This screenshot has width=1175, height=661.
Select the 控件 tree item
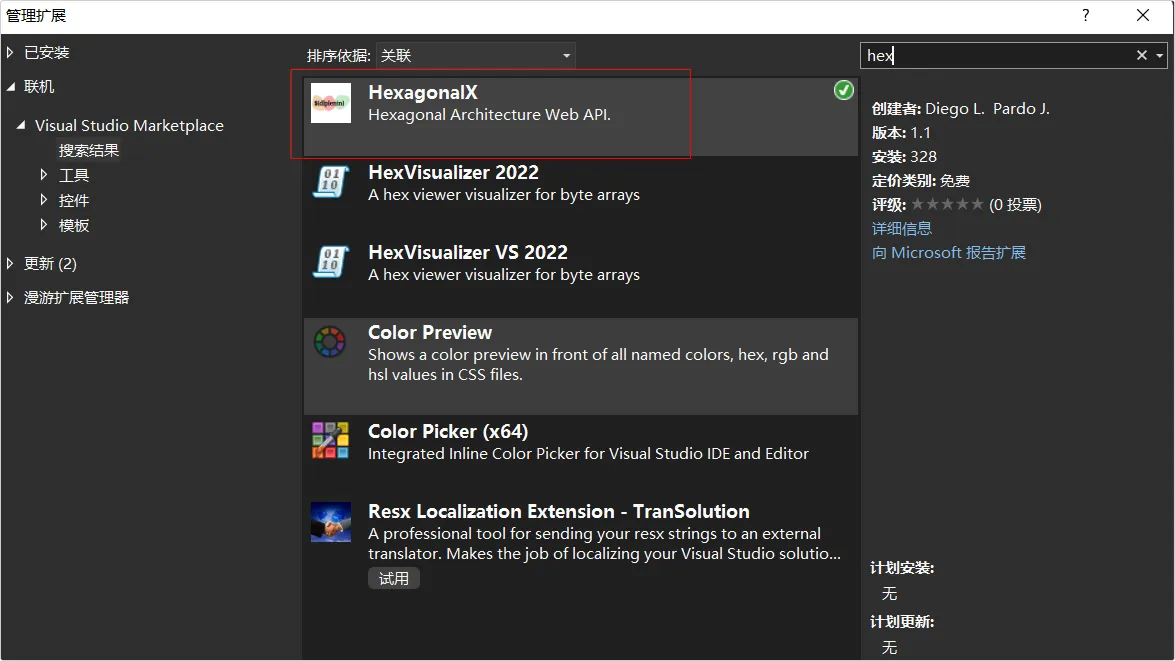[x=73, y=200]
